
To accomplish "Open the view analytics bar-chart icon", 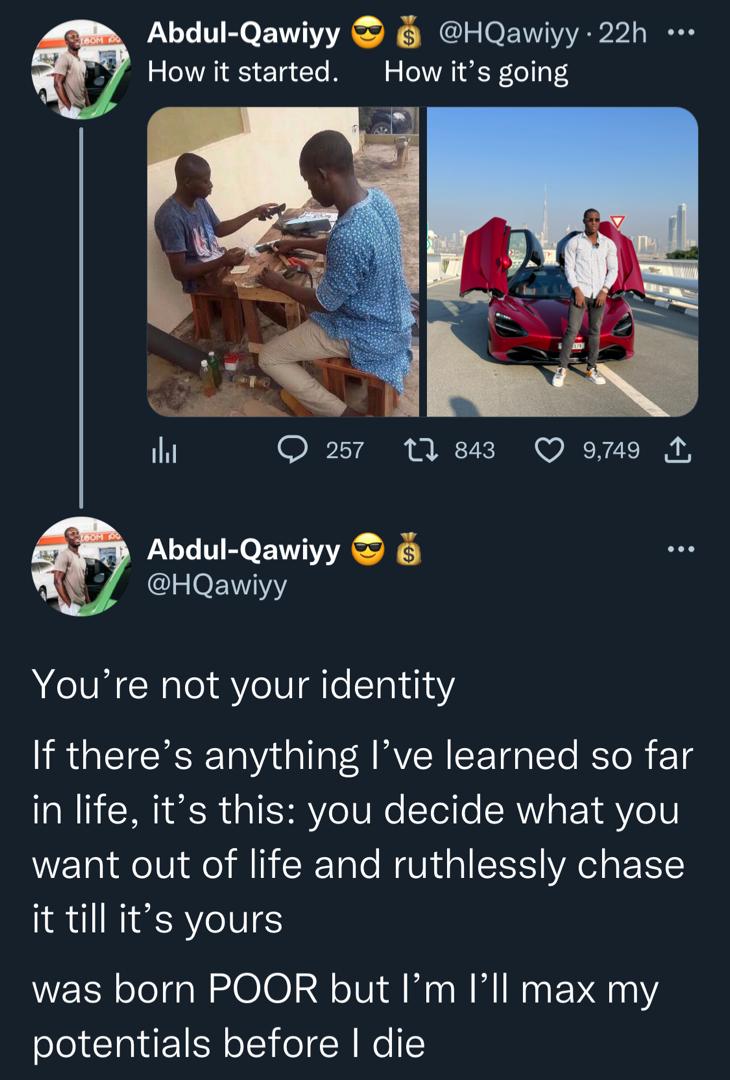I will (163, 451).
